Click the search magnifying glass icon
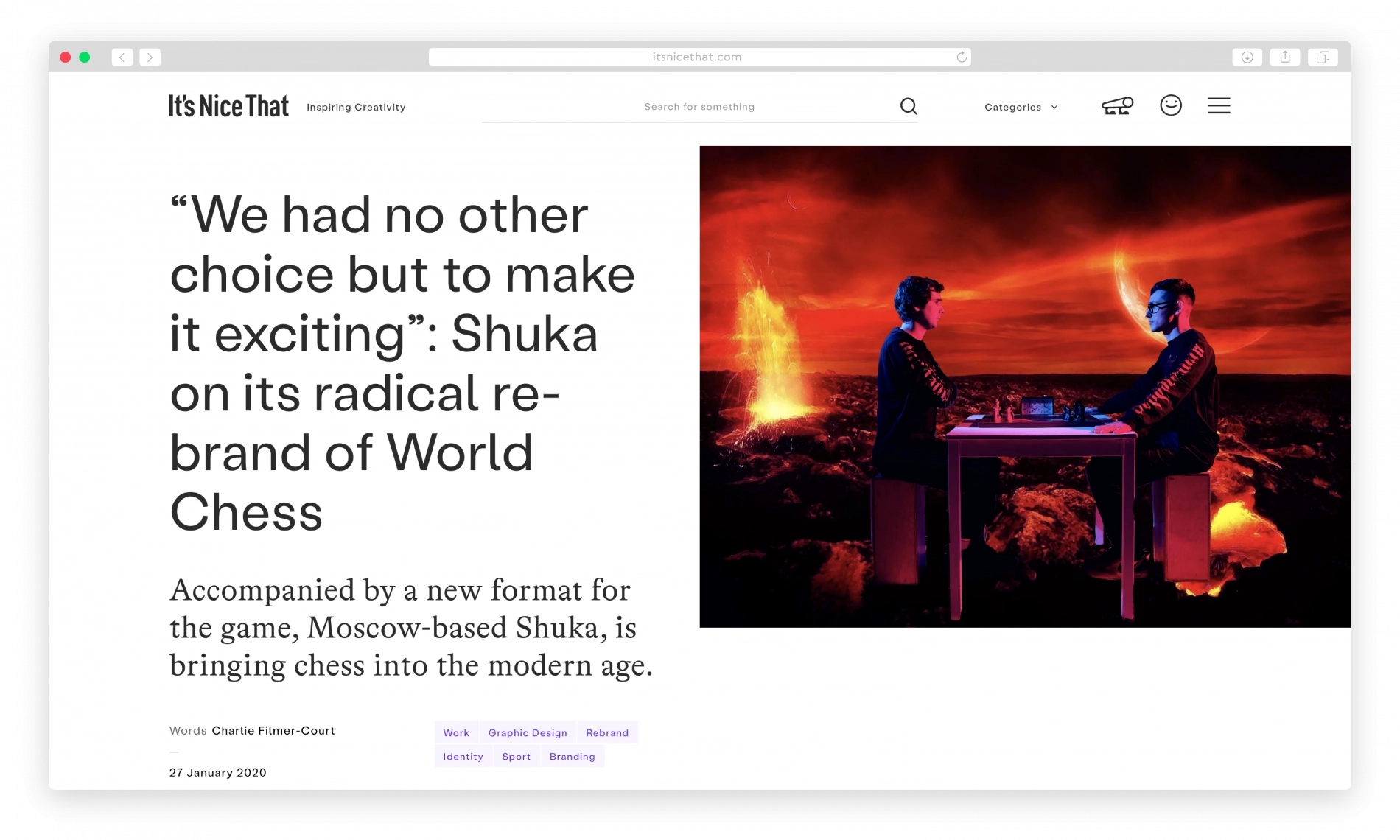 click(909, 106)
